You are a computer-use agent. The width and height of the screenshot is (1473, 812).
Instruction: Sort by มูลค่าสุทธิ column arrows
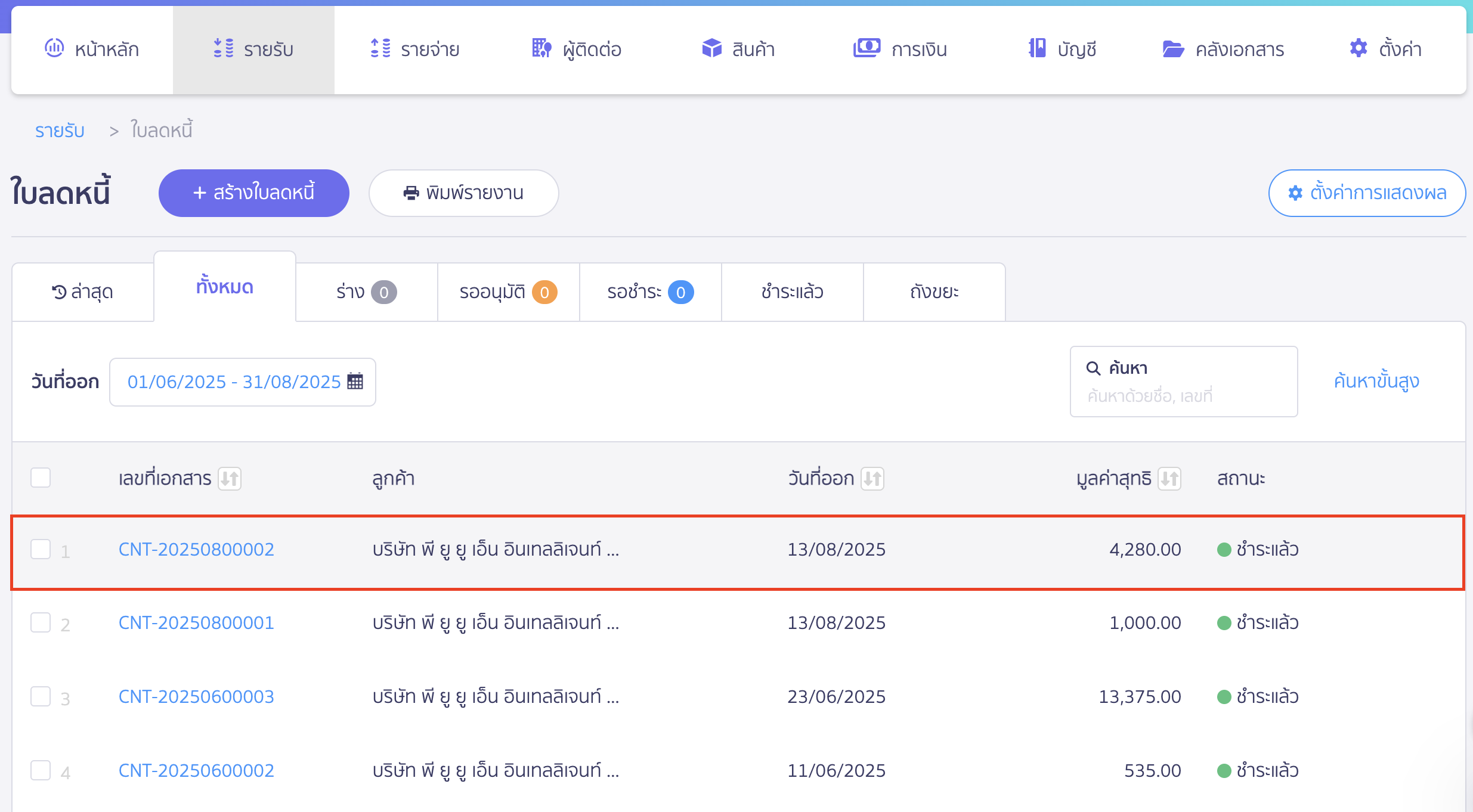coord(1169,478)
